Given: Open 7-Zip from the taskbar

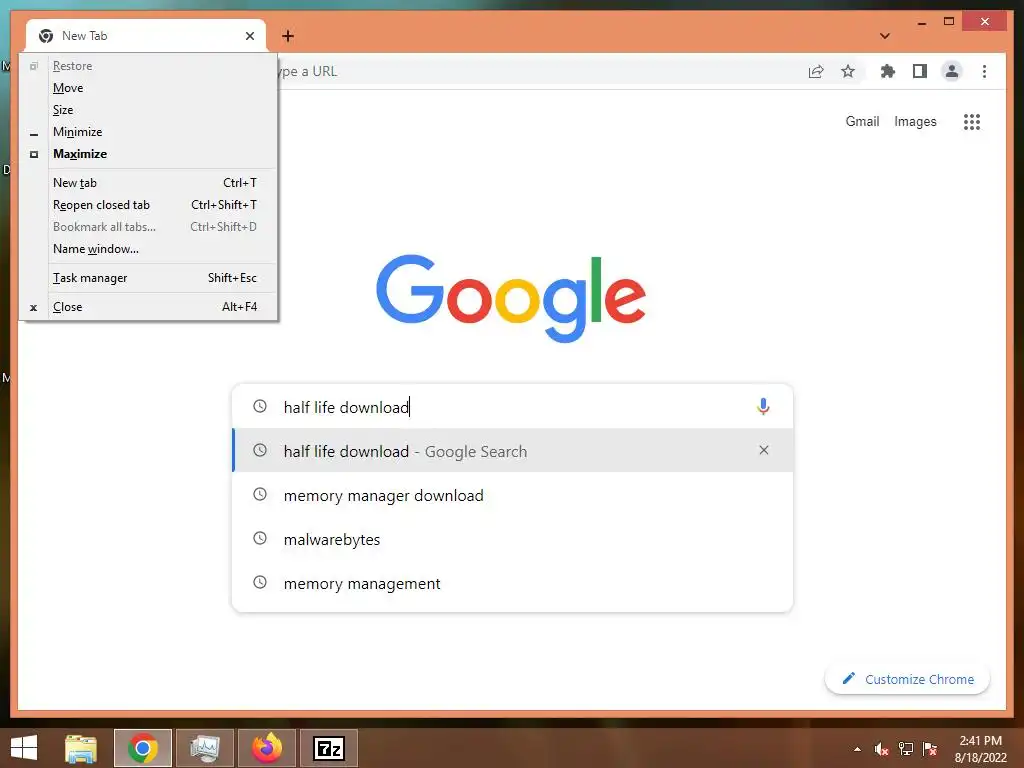Looking at the screenshot, I should pyautogui.click(x=328, y=748).
